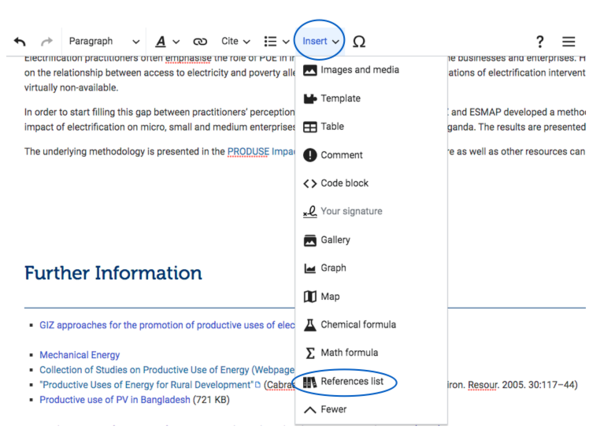This screenshot has width=600, height=440.
Task: Insert a Table
Action: click(x=332, y=127)
